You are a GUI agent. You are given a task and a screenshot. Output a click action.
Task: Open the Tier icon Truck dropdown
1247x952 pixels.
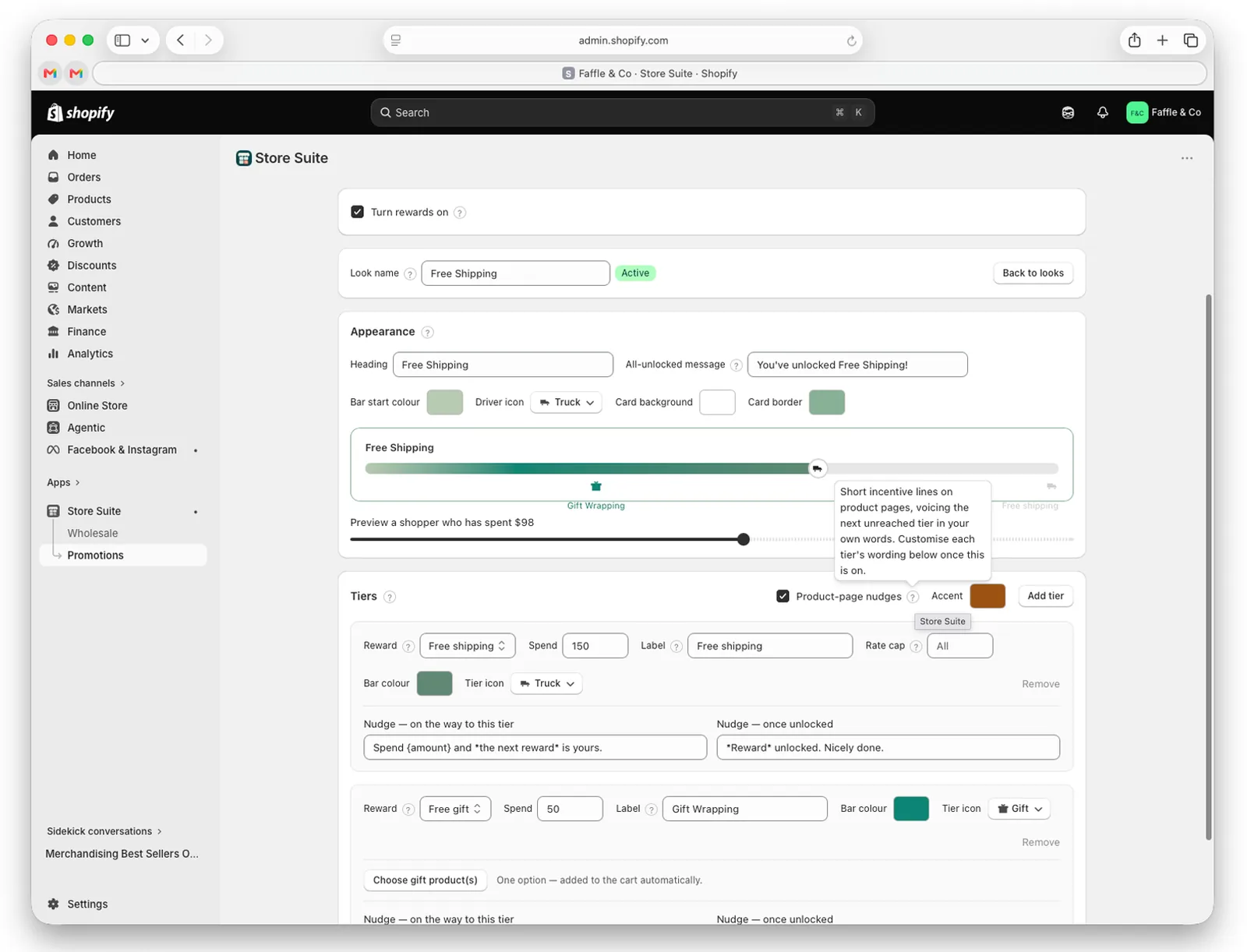tap(546, 683)
